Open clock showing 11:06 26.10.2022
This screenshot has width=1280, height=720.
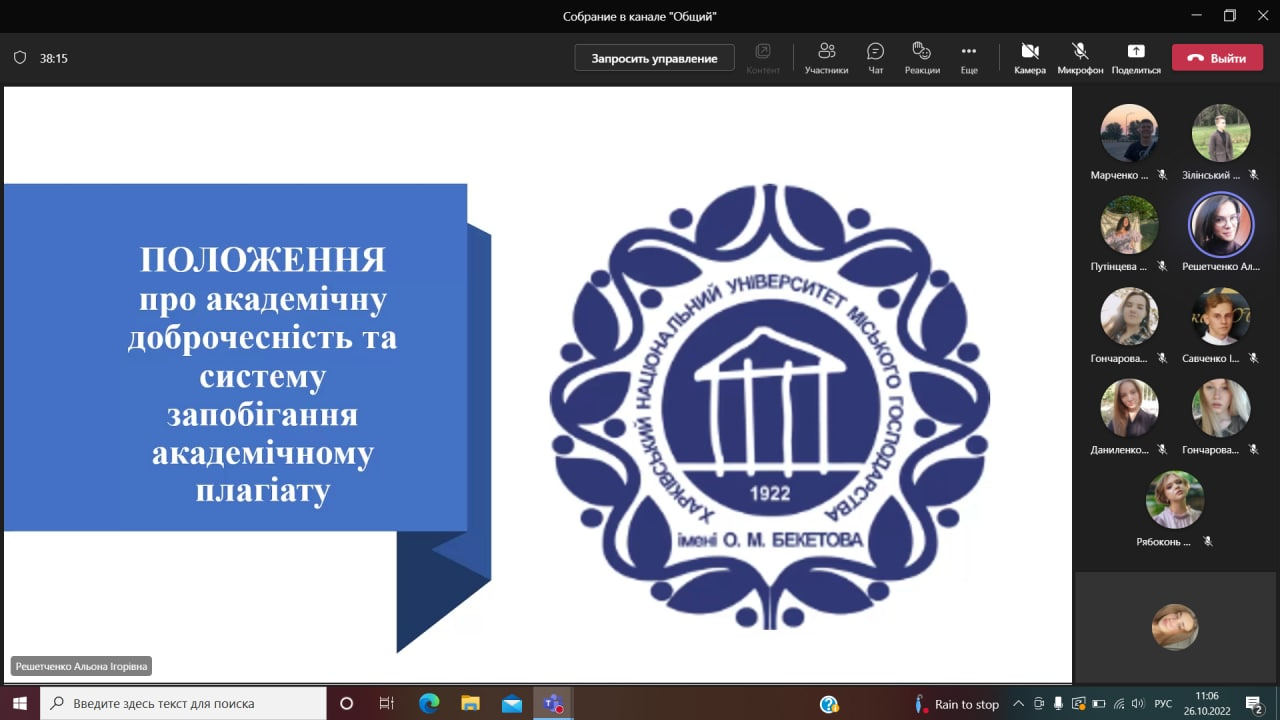pos(1207,704)
